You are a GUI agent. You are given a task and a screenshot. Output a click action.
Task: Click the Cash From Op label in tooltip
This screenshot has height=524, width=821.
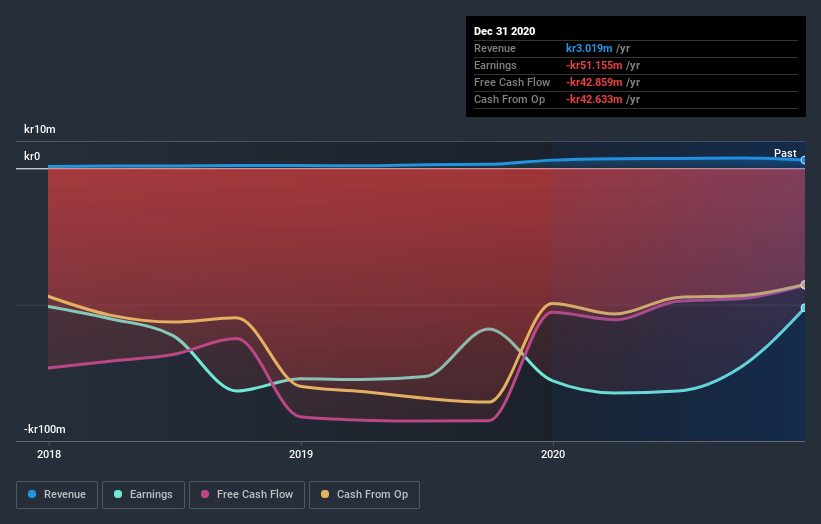509,99
